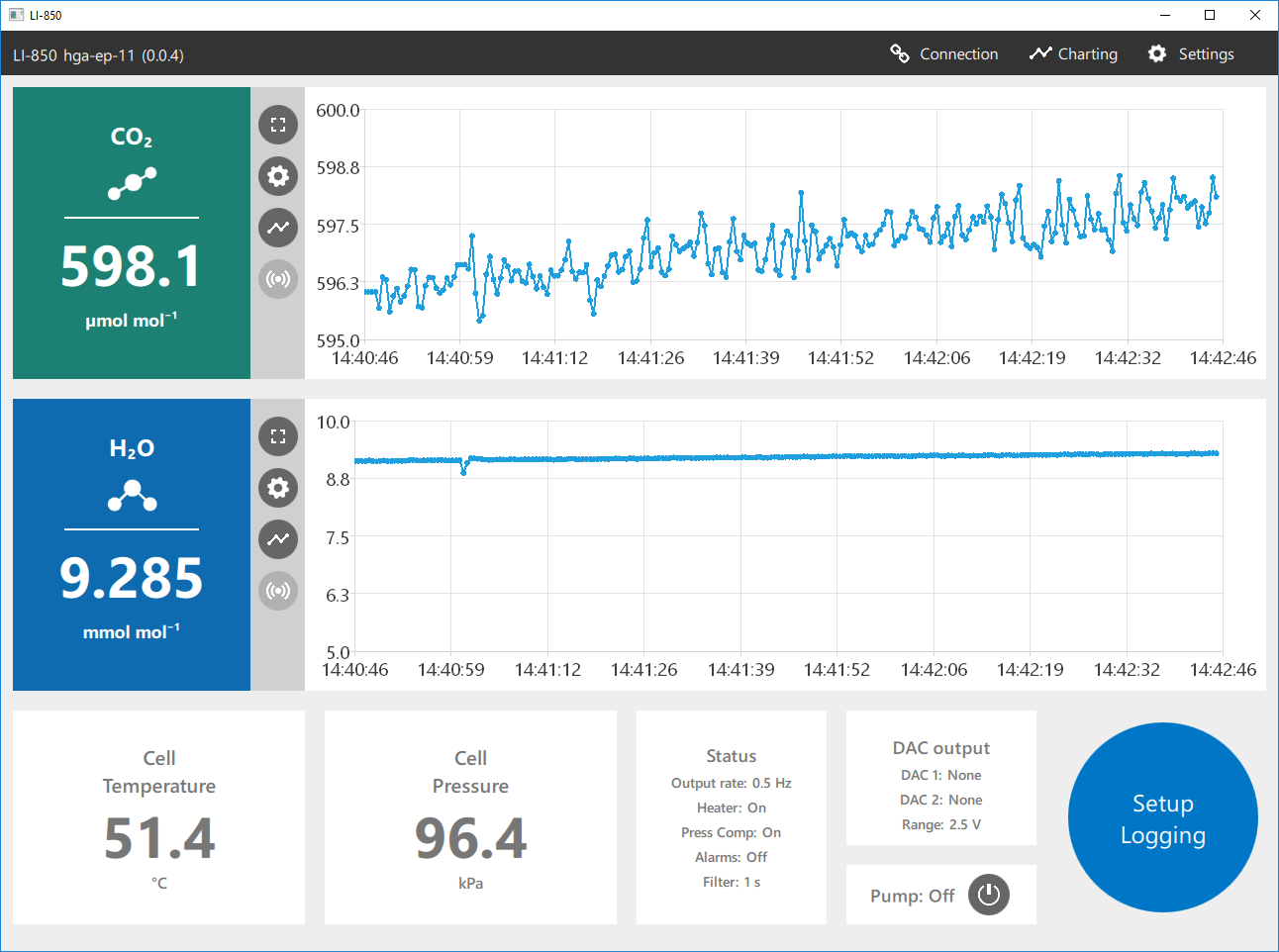The image size is (1279, 952).
Task: Open the Connection menu
Action: [x=944, y=54]
